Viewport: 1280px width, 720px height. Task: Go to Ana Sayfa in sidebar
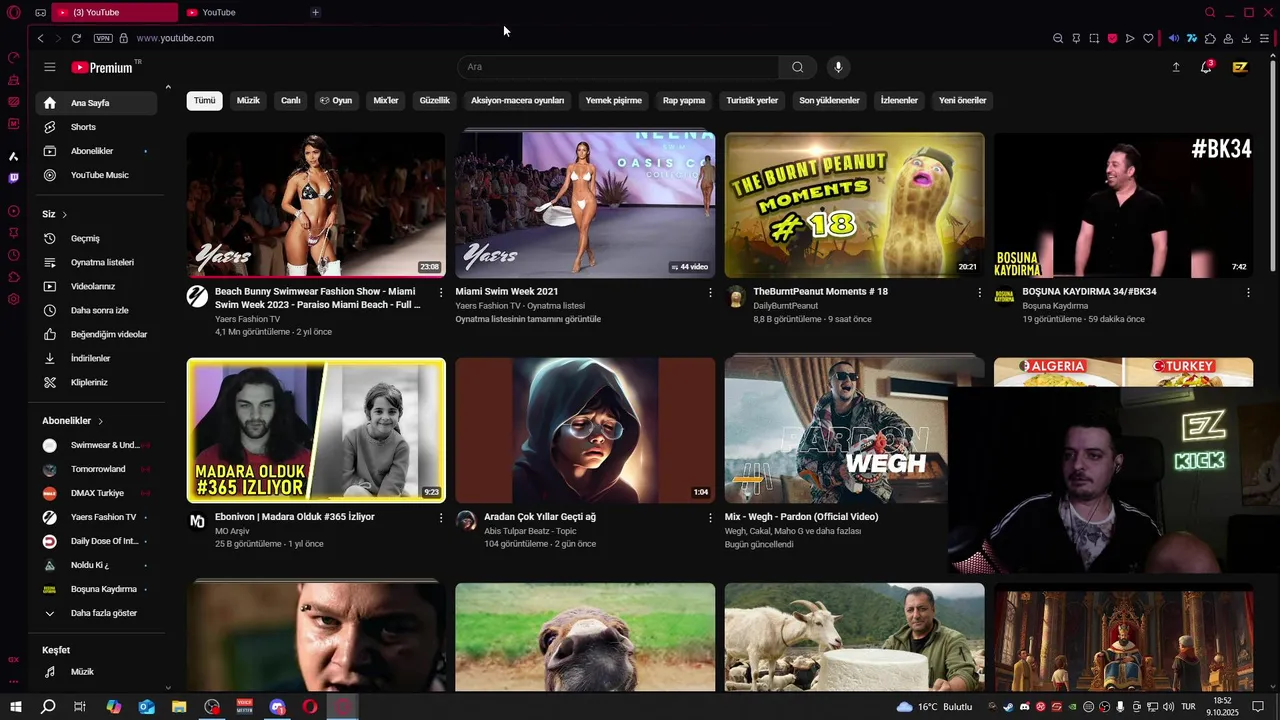coord(97,103)
